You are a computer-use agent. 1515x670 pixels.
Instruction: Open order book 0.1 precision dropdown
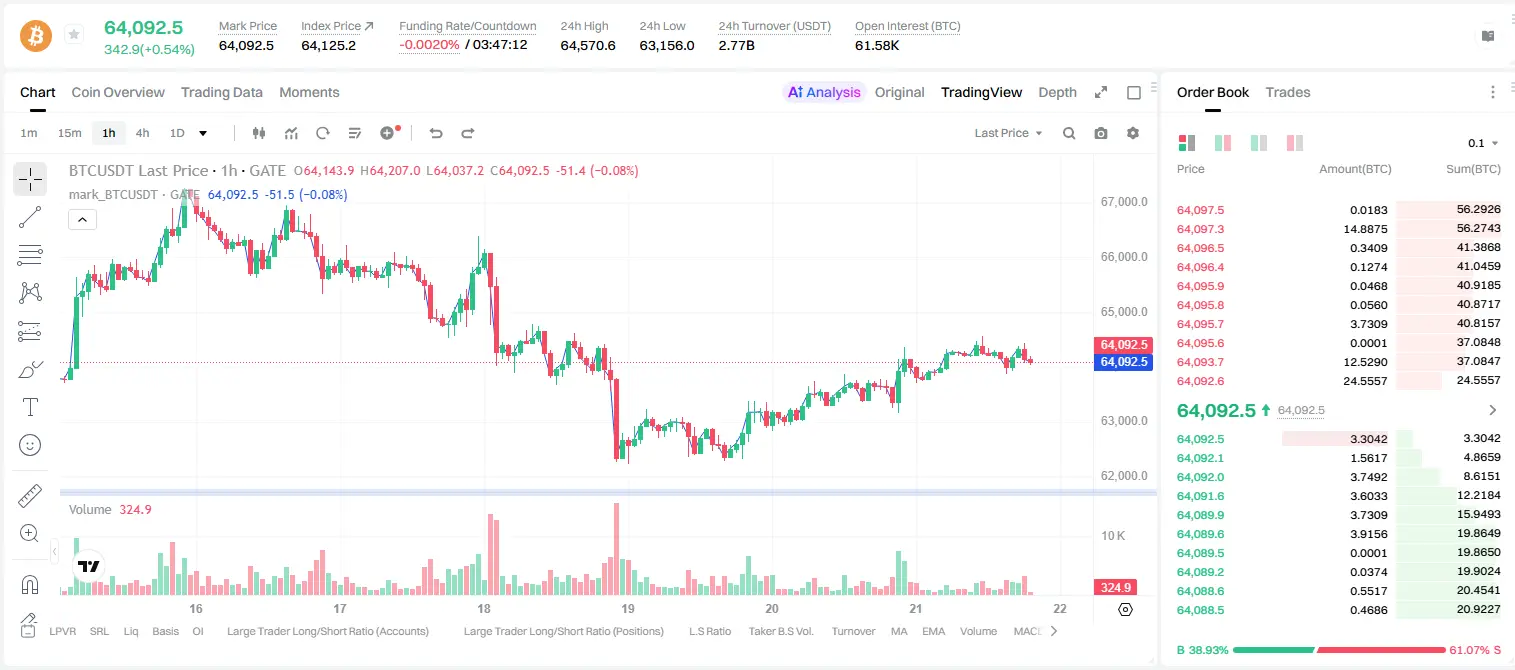tap(1483, 143)
